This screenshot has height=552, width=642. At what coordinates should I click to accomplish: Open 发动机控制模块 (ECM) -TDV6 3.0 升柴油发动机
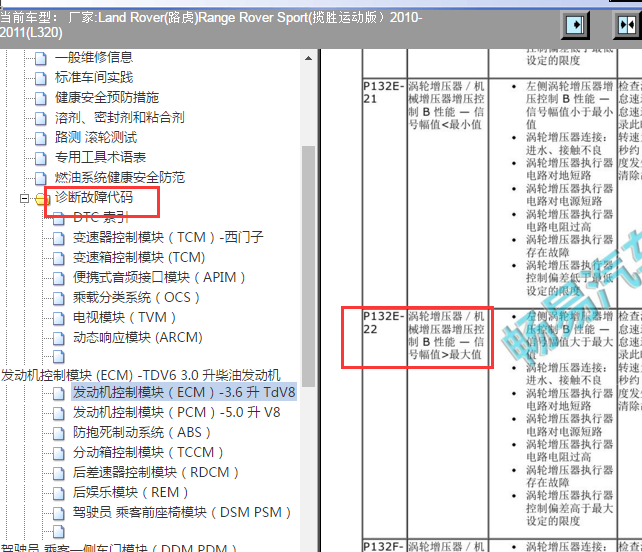(x=141, y=375)
